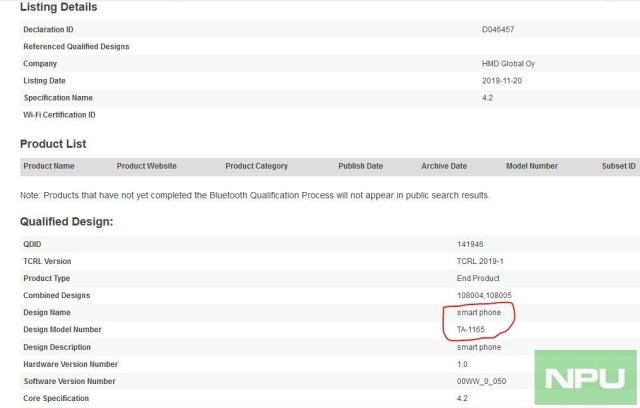Click the Design Name label
Image resolution: width=640 pixels, height=408 pixels.
[47, 313]
